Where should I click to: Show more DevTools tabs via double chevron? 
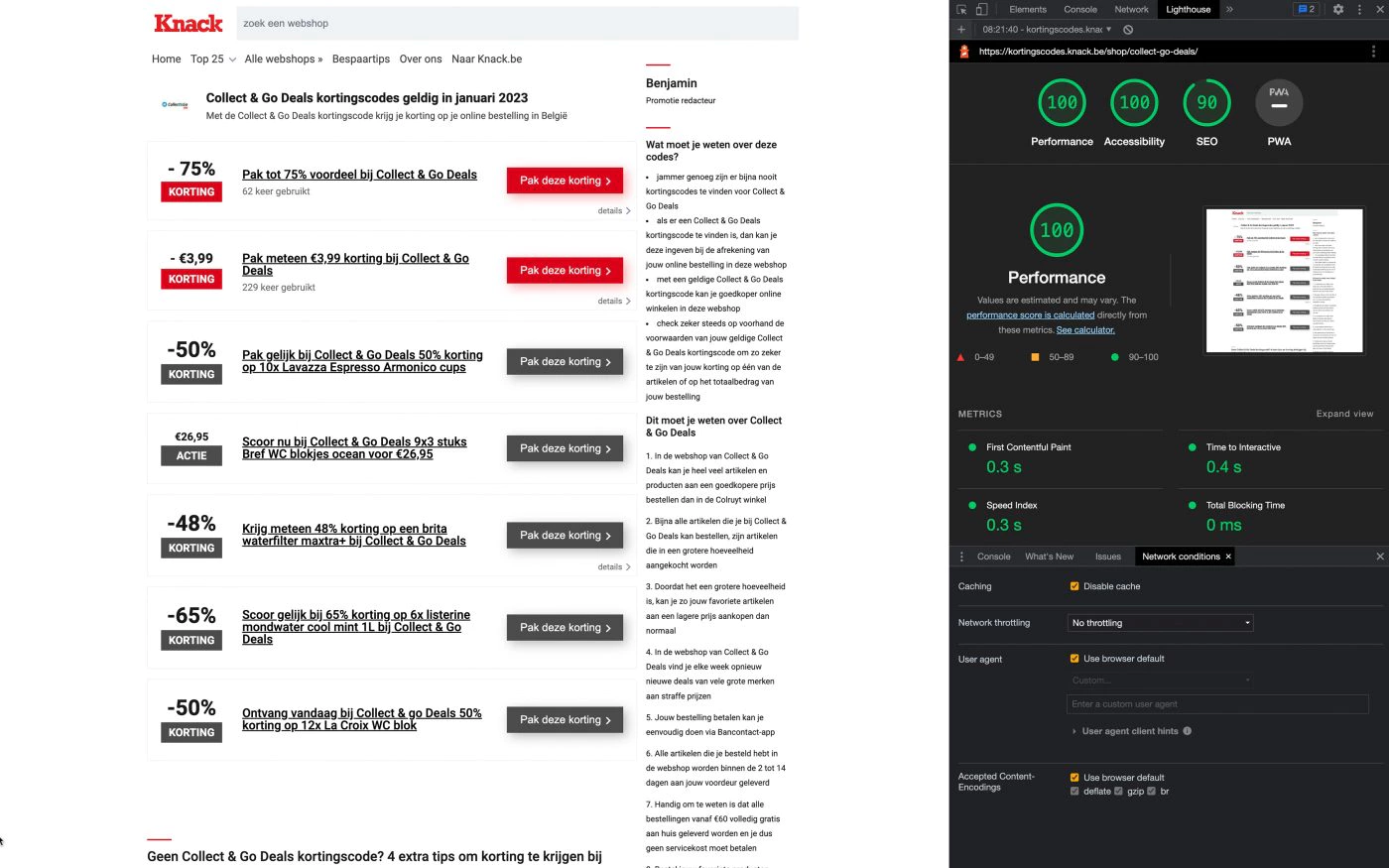click(1229, 9)
